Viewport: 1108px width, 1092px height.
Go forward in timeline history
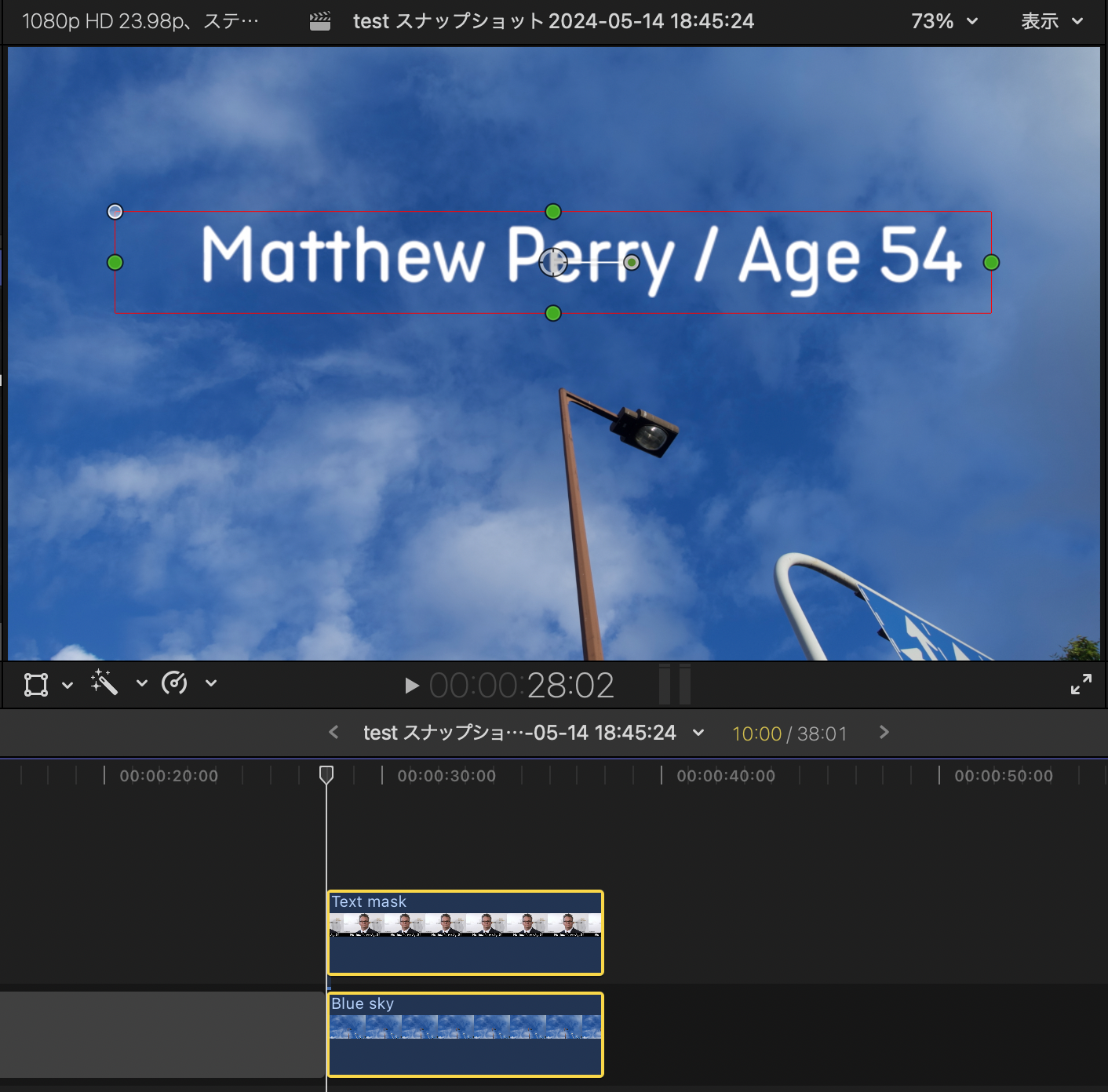[884, 732]
